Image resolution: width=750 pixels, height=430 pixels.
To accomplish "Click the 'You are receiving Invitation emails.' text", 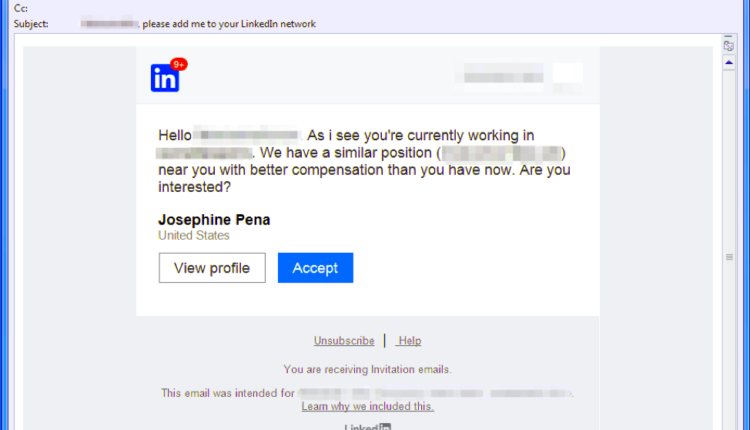I will pyautogui.click(x=367, y=369).
